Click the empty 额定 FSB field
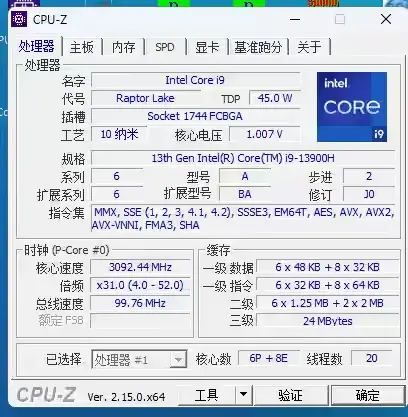 (140, 321)
